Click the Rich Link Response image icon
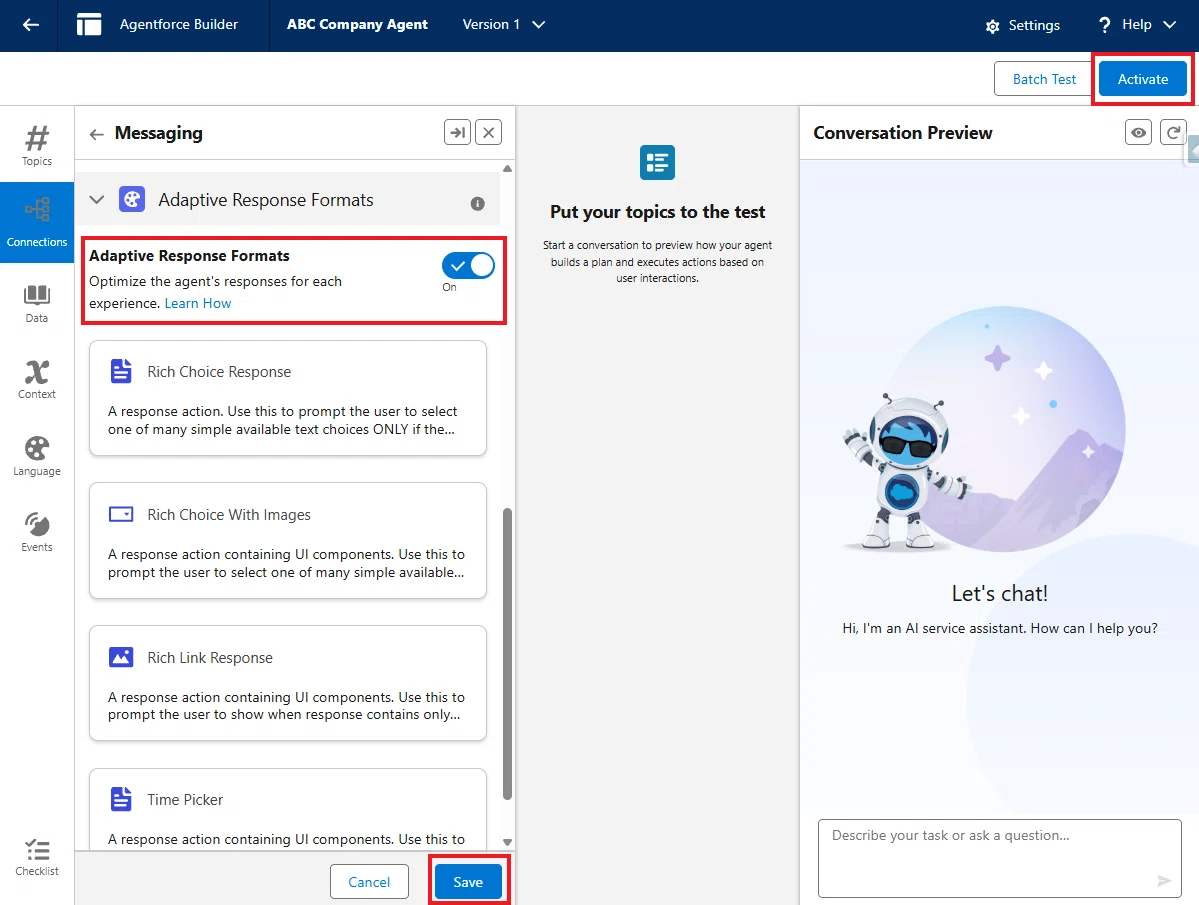The width and height of the screenshot is (1199, 905). coord(121,657)
